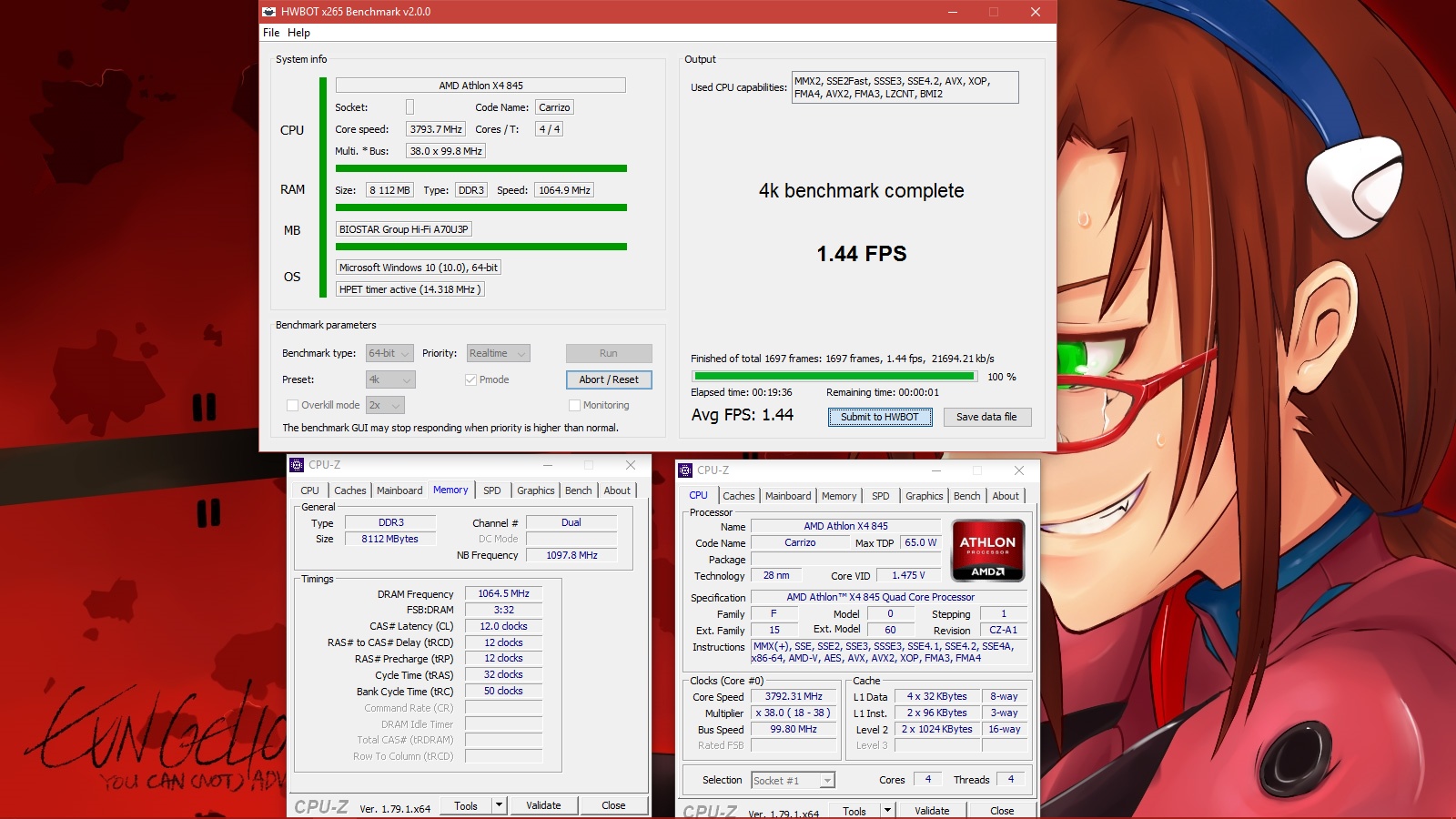Click the Submit to HWBOT button
1456x819 pixels.
click(x=880, y=417)
